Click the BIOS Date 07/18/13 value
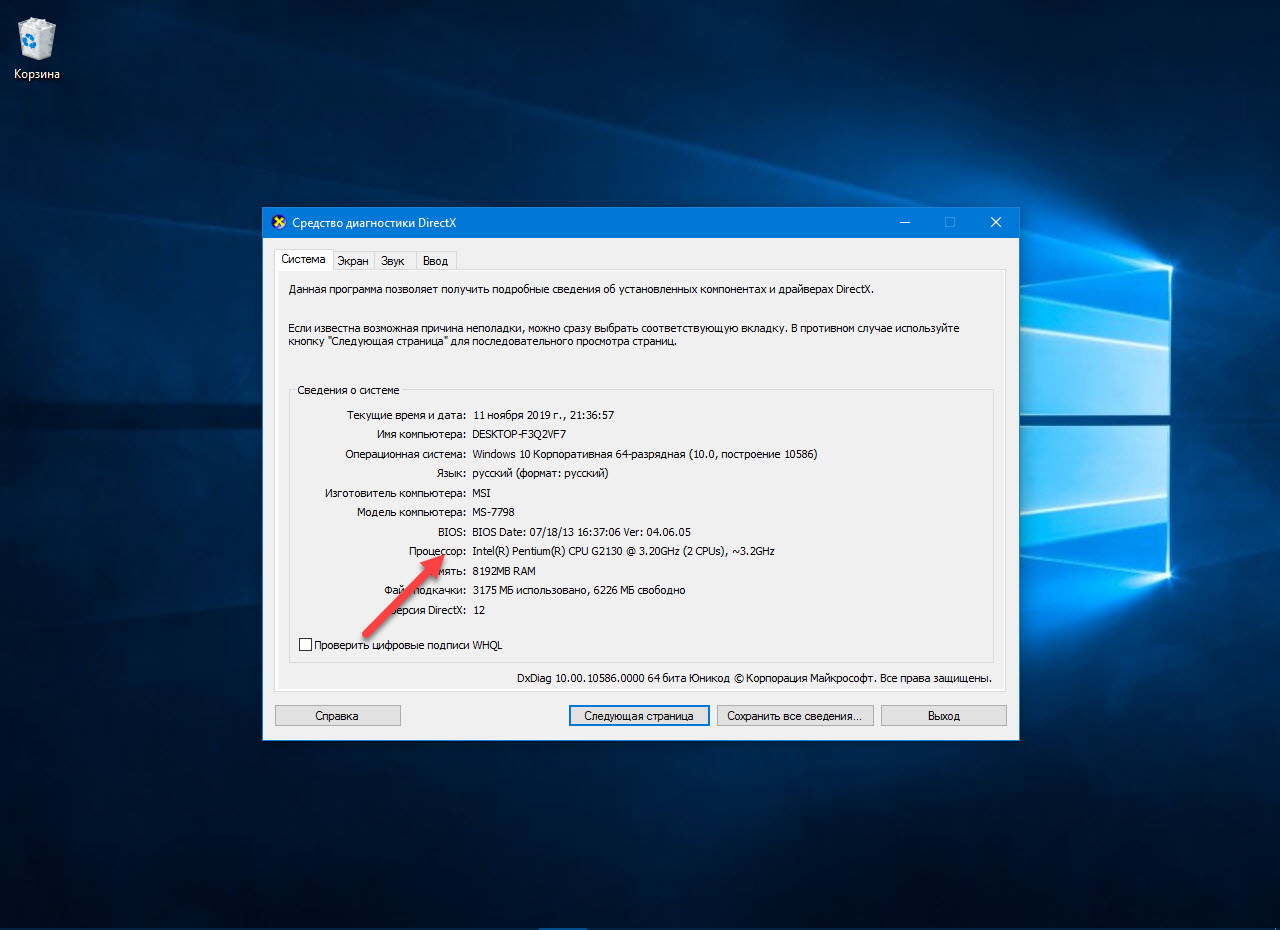Image resolution: width=1280 pixels, height=930 pixels. (581, 532)
